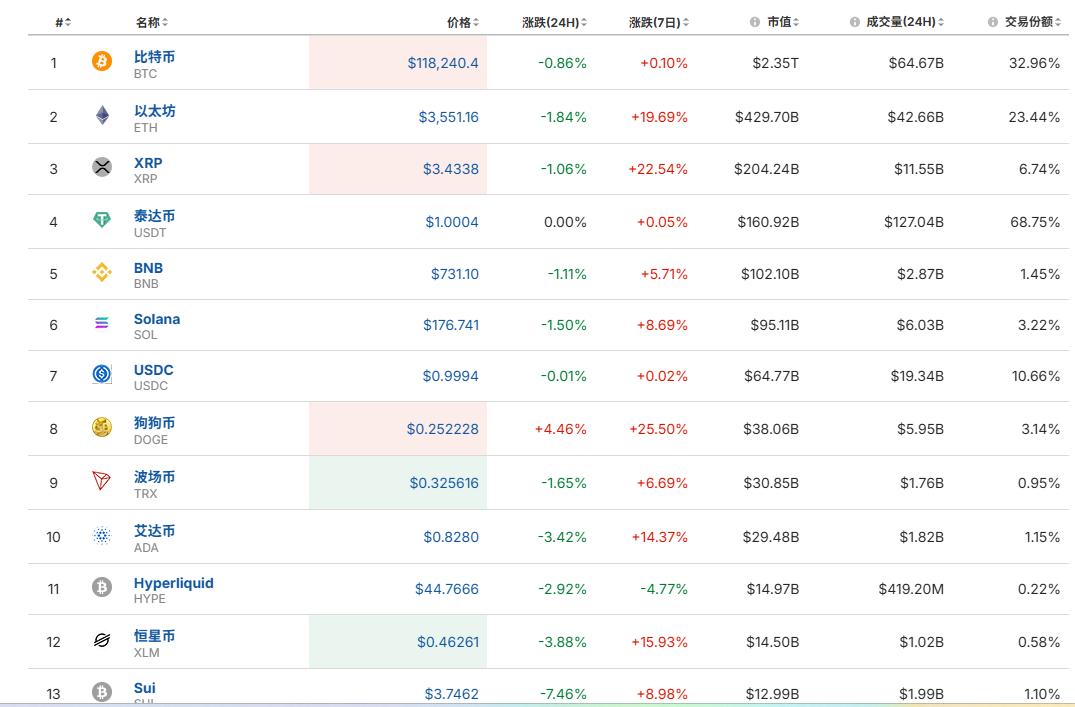Click the Stellar XLM logo icon

click(x=101, y=640)
